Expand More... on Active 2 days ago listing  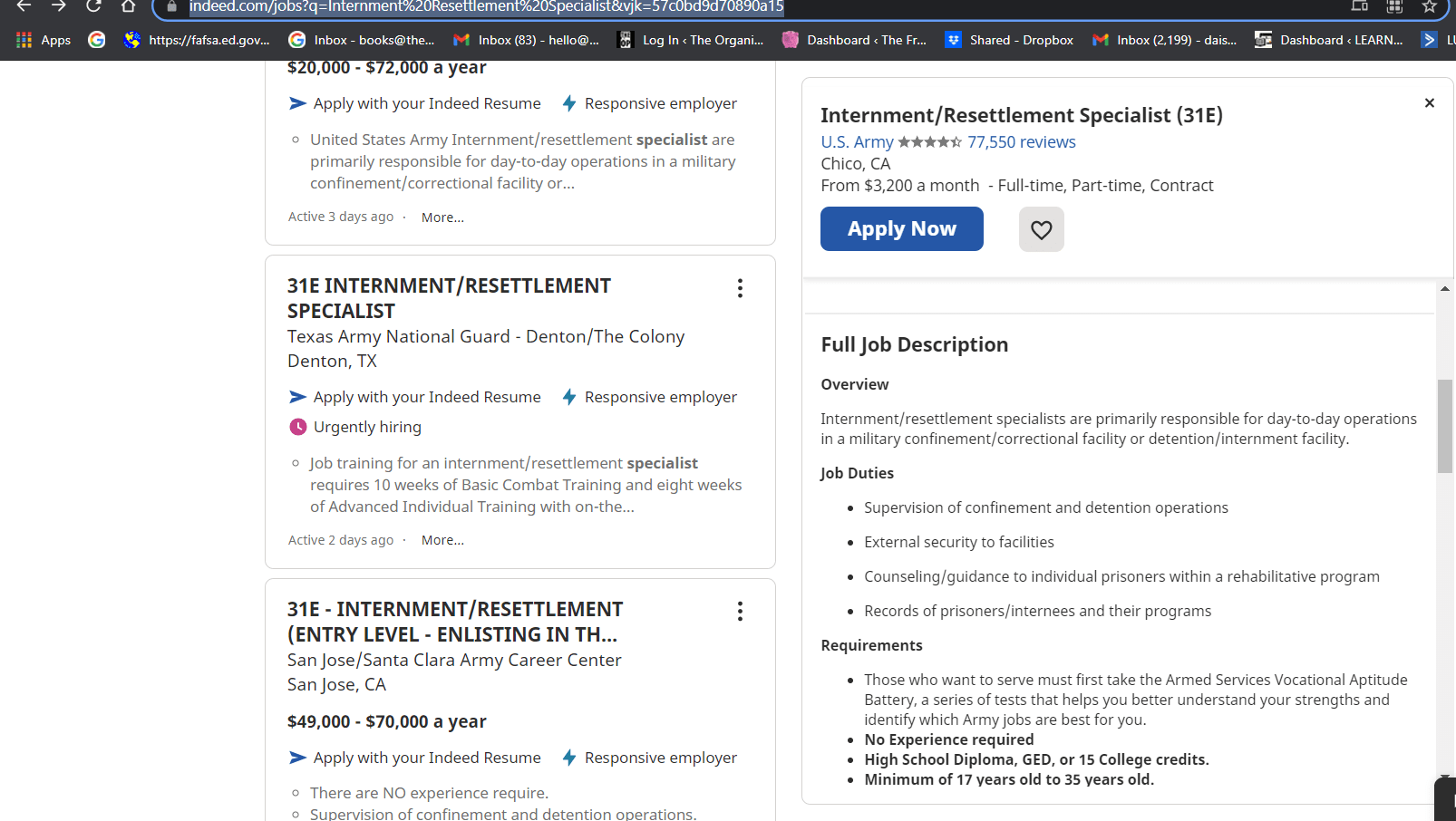tap(442, 540)
